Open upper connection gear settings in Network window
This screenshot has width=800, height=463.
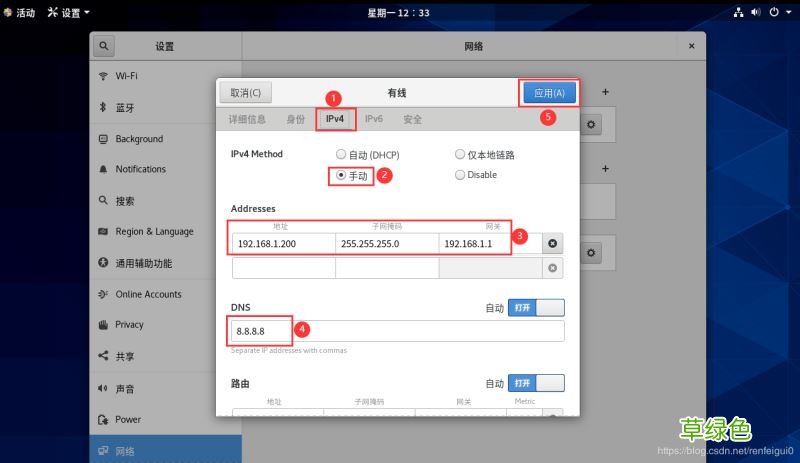[591, 125]
